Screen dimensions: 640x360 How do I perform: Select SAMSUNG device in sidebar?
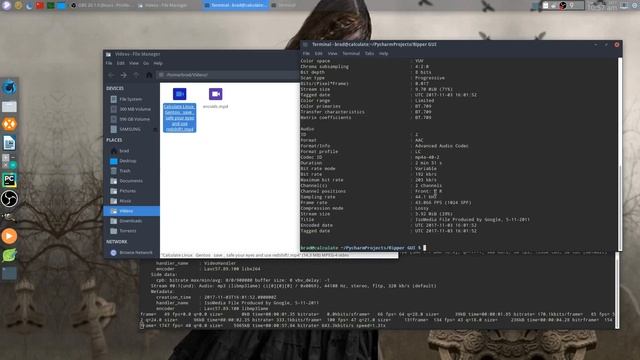(x=129, y=129)
